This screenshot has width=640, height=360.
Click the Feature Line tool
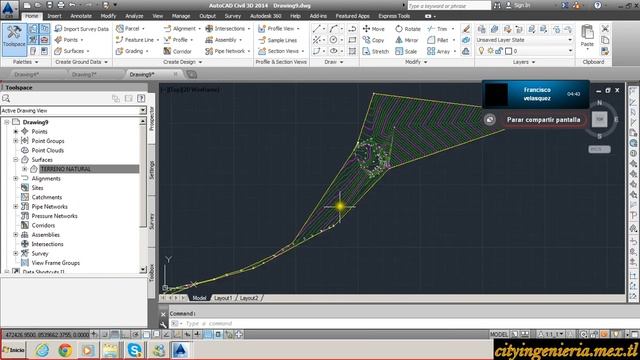coord(135,40)
